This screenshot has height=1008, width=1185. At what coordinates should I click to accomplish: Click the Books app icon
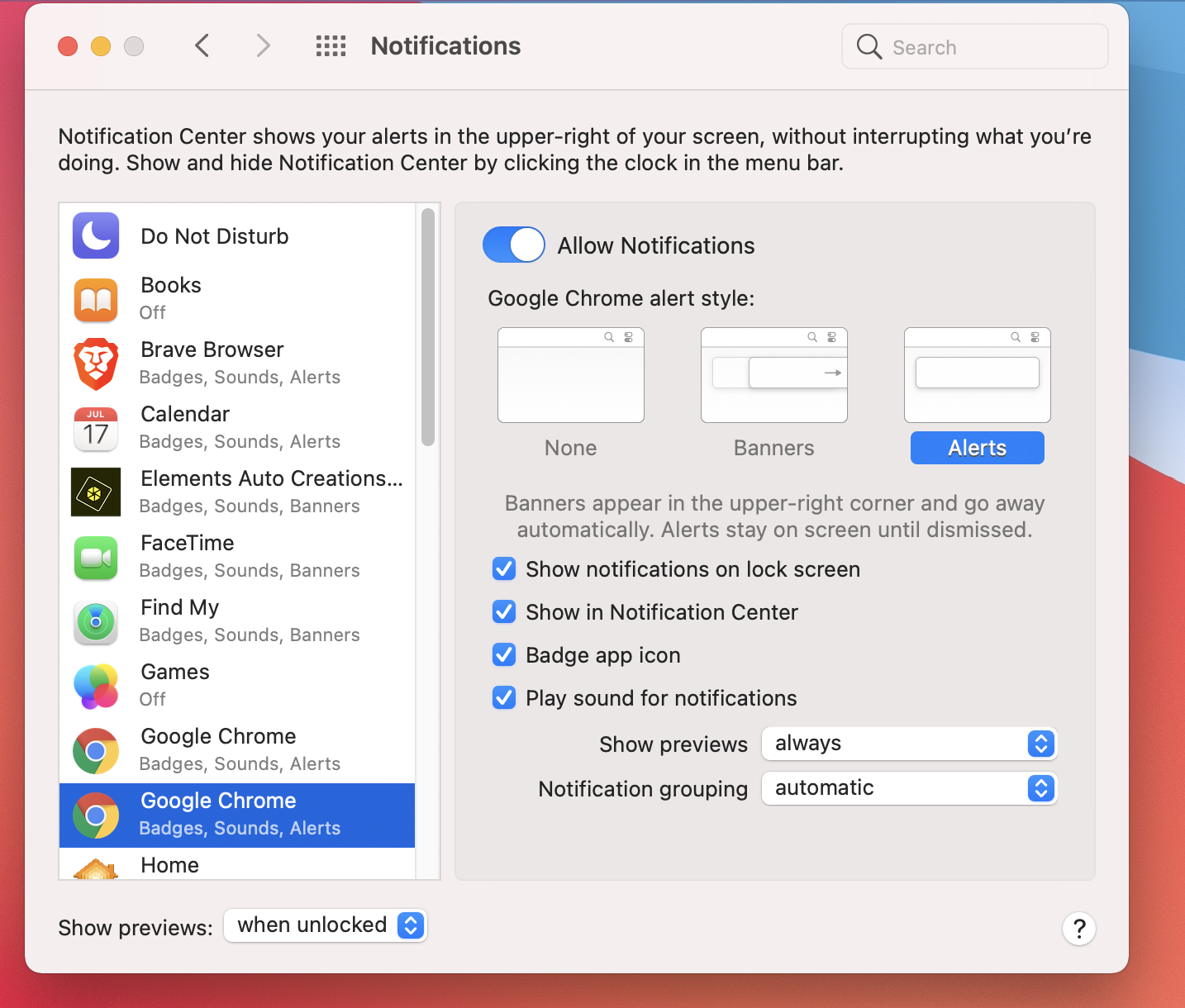pyautogui.click(x=96, y=300)
